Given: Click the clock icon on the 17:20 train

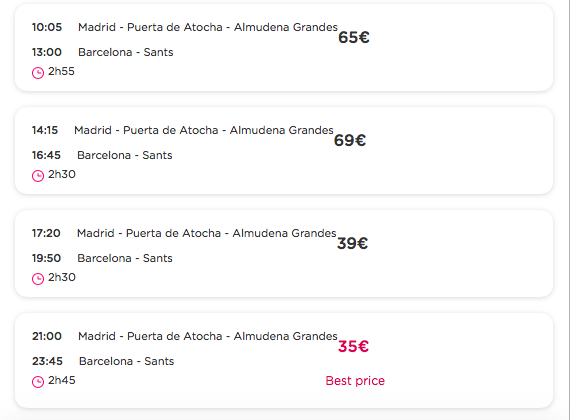Looking at the screenshot, I should tap(38, 279).
